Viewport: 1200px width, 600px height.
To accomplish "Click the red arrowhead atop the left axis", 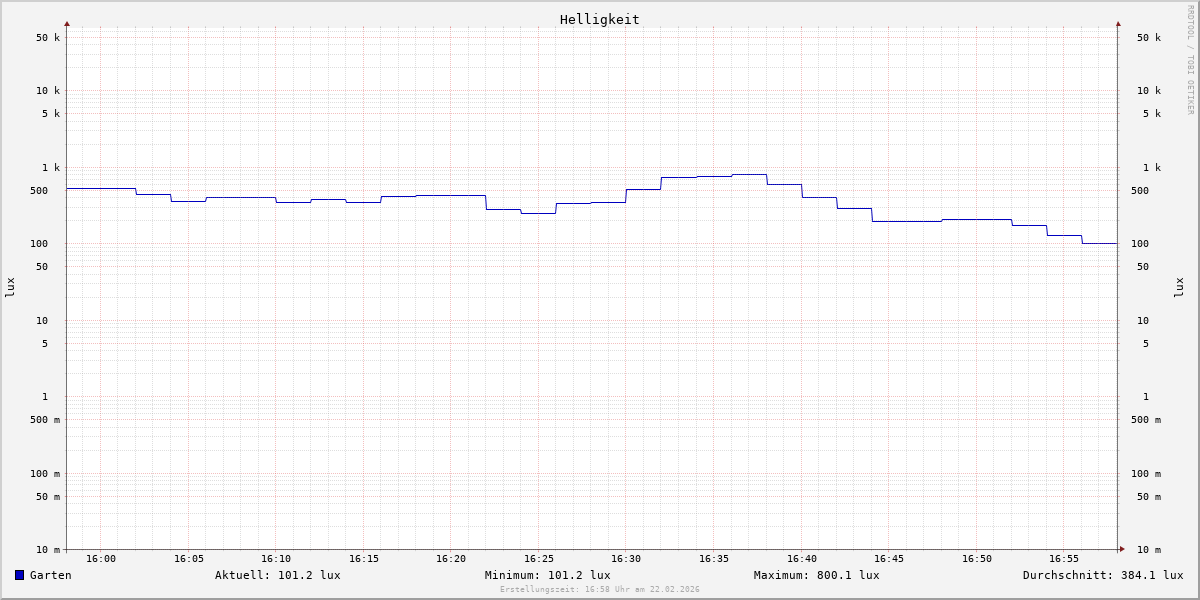I will [67, 23].
